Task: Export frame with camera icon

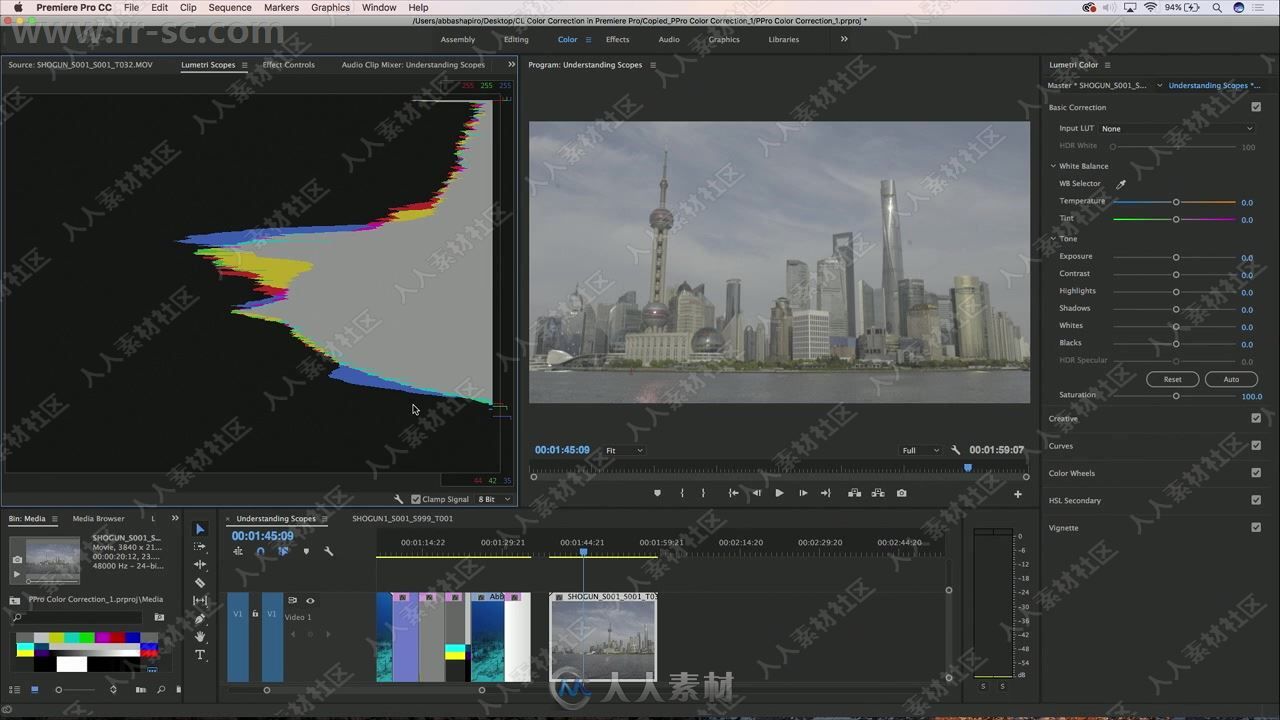Action: click(902, 493)
